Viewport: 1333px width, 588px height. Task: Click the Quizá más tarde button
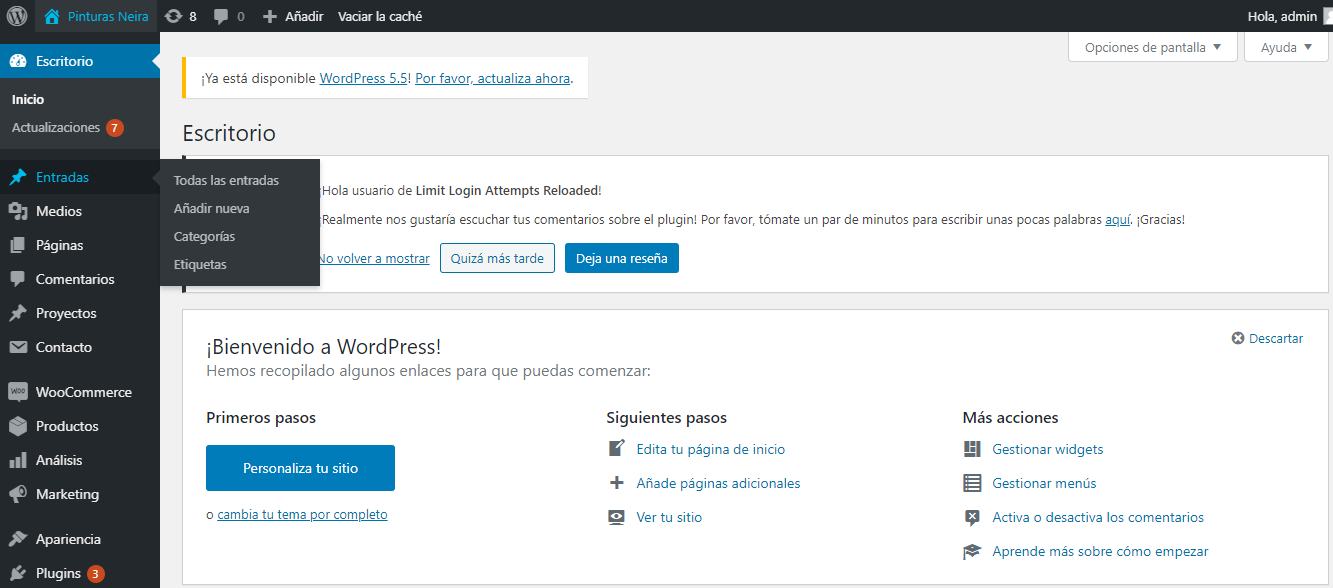click(497, 258)
